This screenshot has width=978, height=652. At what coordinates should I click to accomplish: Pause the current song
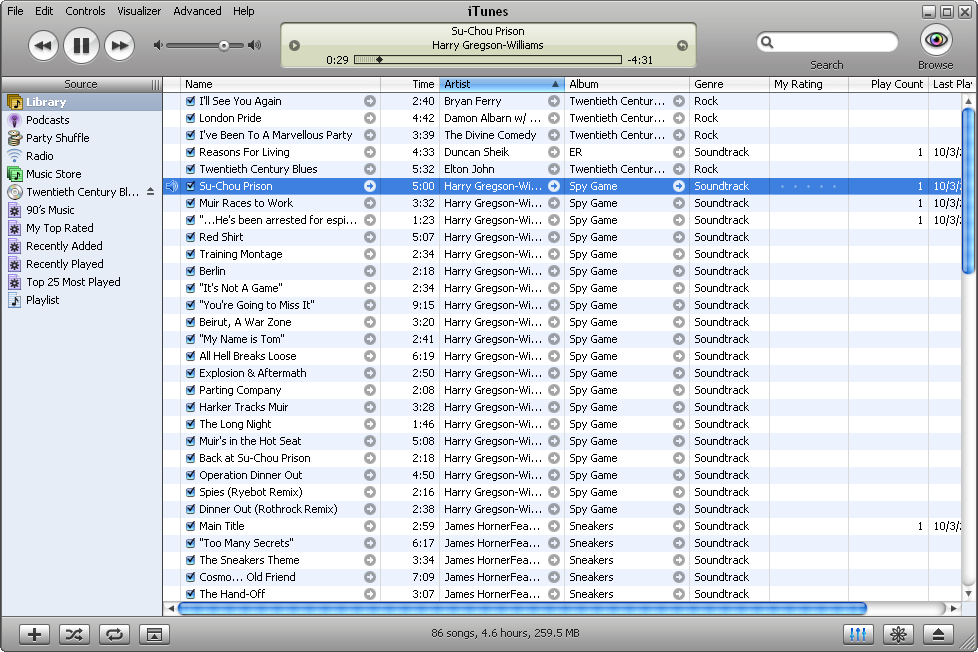click(x=82, y=45)
